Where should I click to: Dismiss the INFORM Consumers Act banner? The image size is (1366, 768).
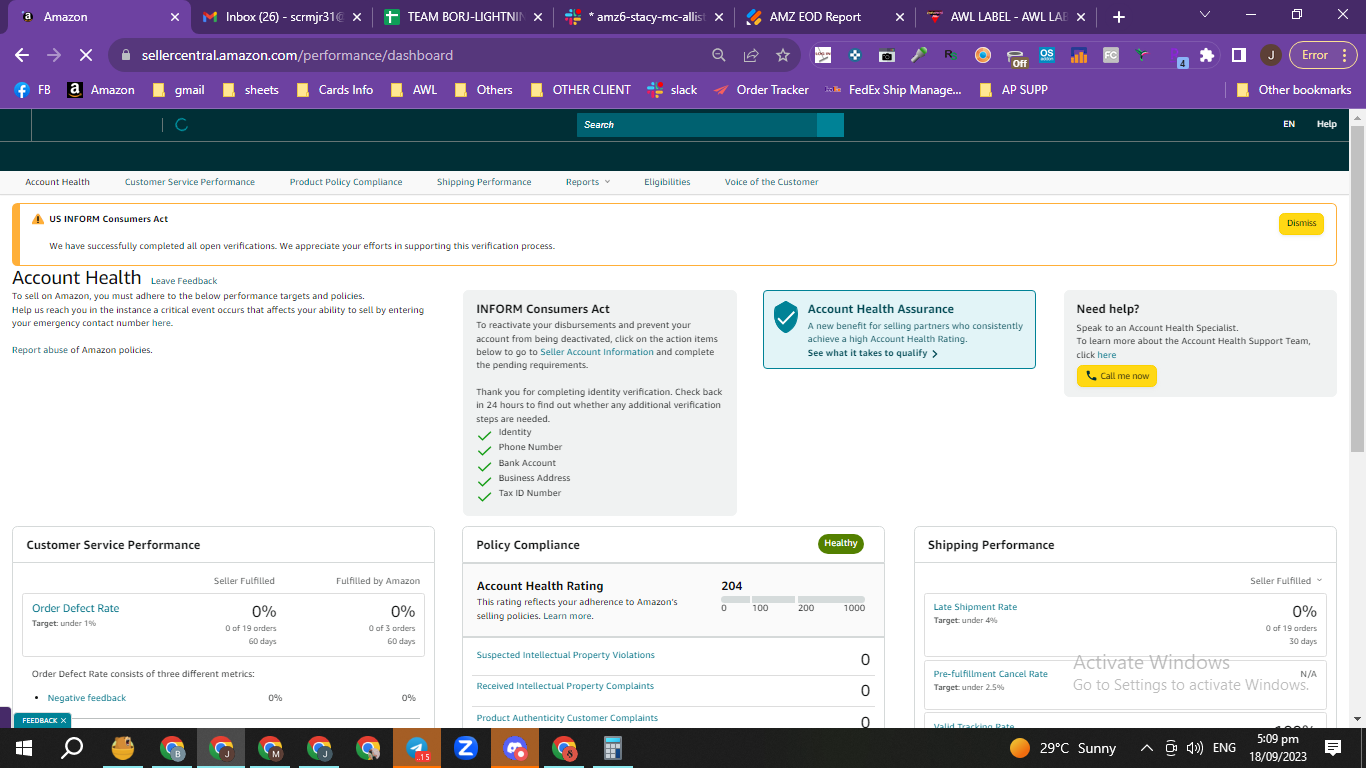(x=1301, y=223)
